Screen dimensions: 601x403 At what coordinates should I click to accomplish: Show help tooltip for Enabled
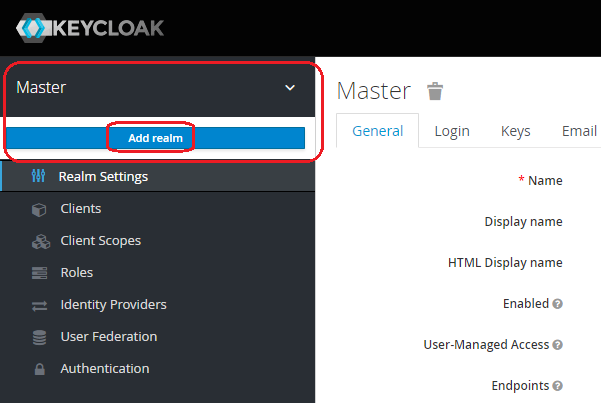tap(558, 304)
